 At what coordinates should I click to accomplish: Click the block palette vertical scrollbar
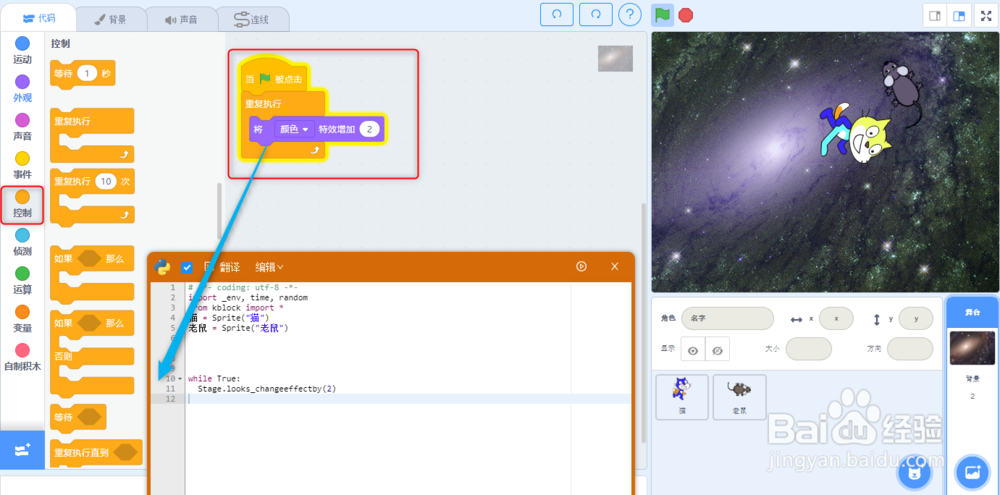[219, 211]
